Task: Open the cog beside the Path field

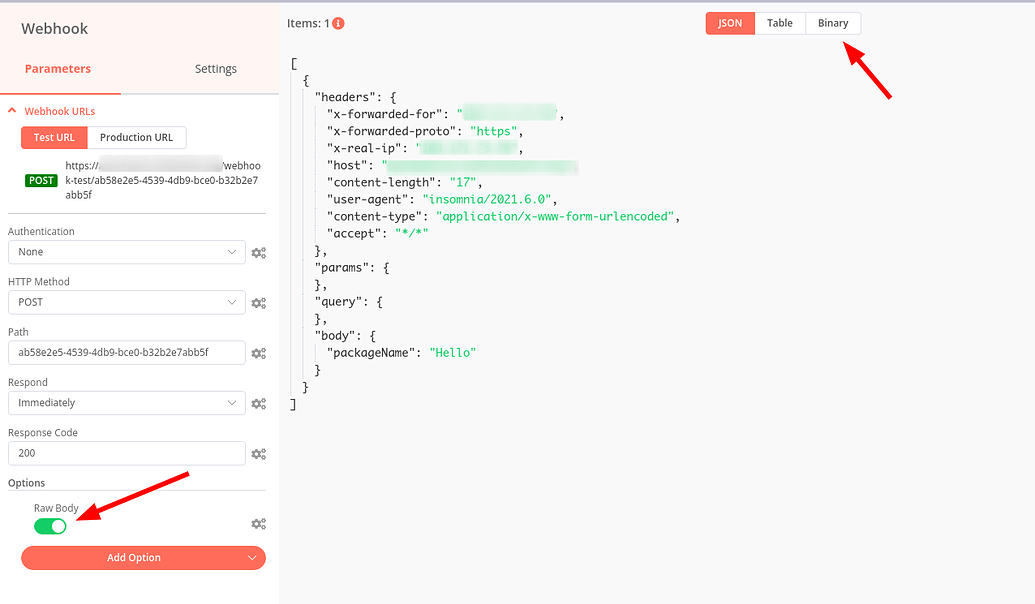Action: [x=258, y=353]
